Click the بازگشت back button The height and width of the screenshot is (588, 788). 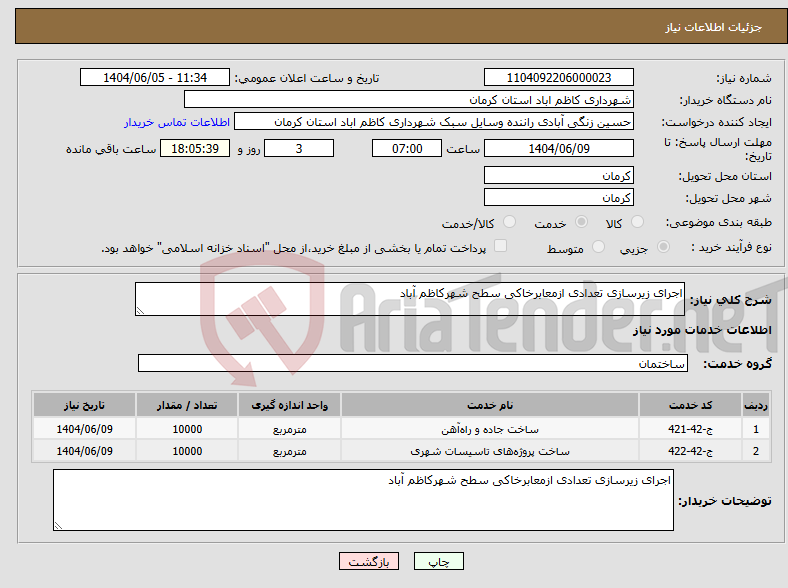(x=369, y=561)
